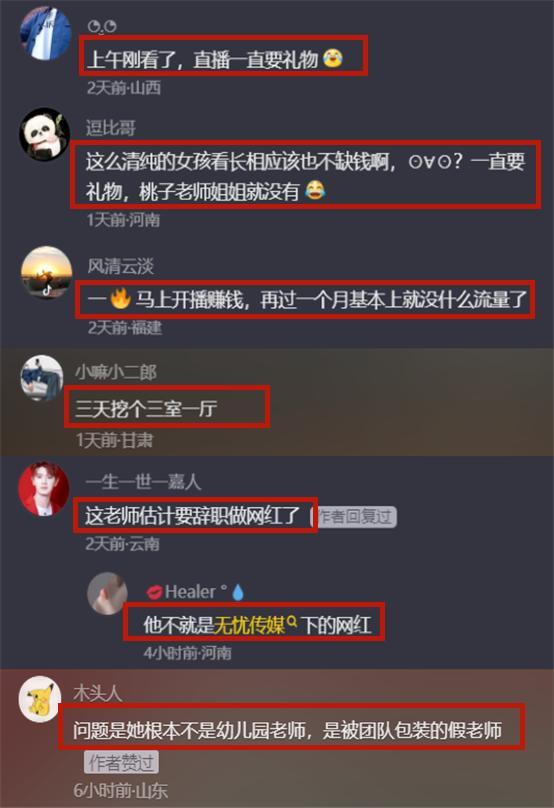Click the crying emoji in first comment

333,58
